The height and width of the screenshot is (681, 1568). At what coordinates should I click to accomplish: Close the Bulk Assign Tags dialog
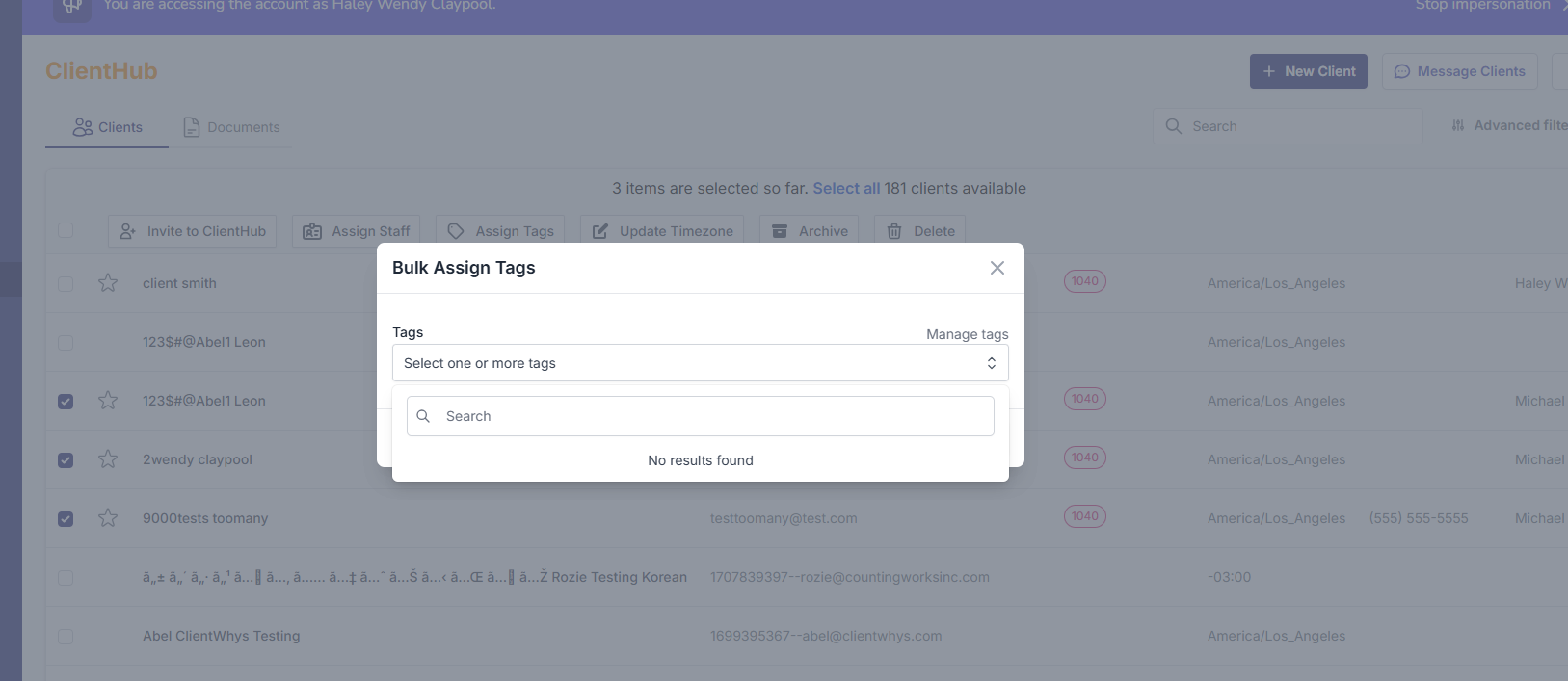[997, 268]
